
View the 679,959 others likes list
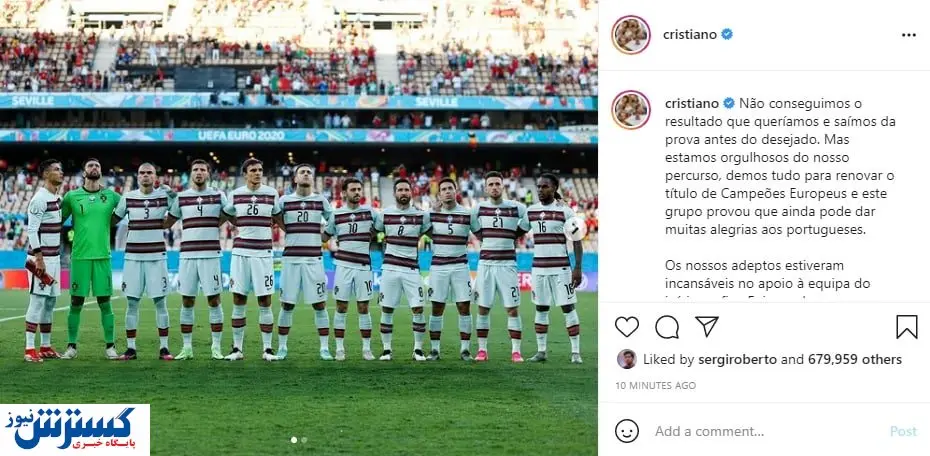point(855,359)
